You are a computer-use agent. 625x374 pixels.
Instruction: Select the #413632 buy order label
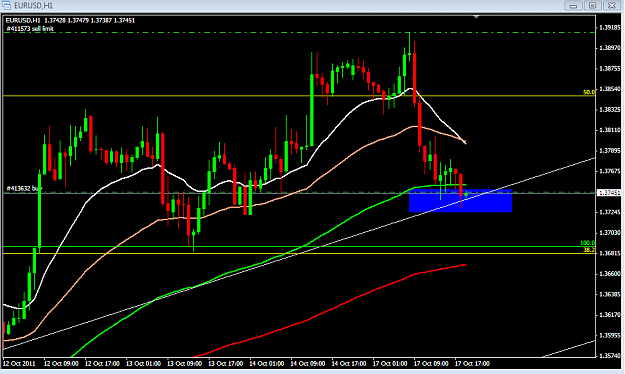pyautogui.click(x=24, y=188)
